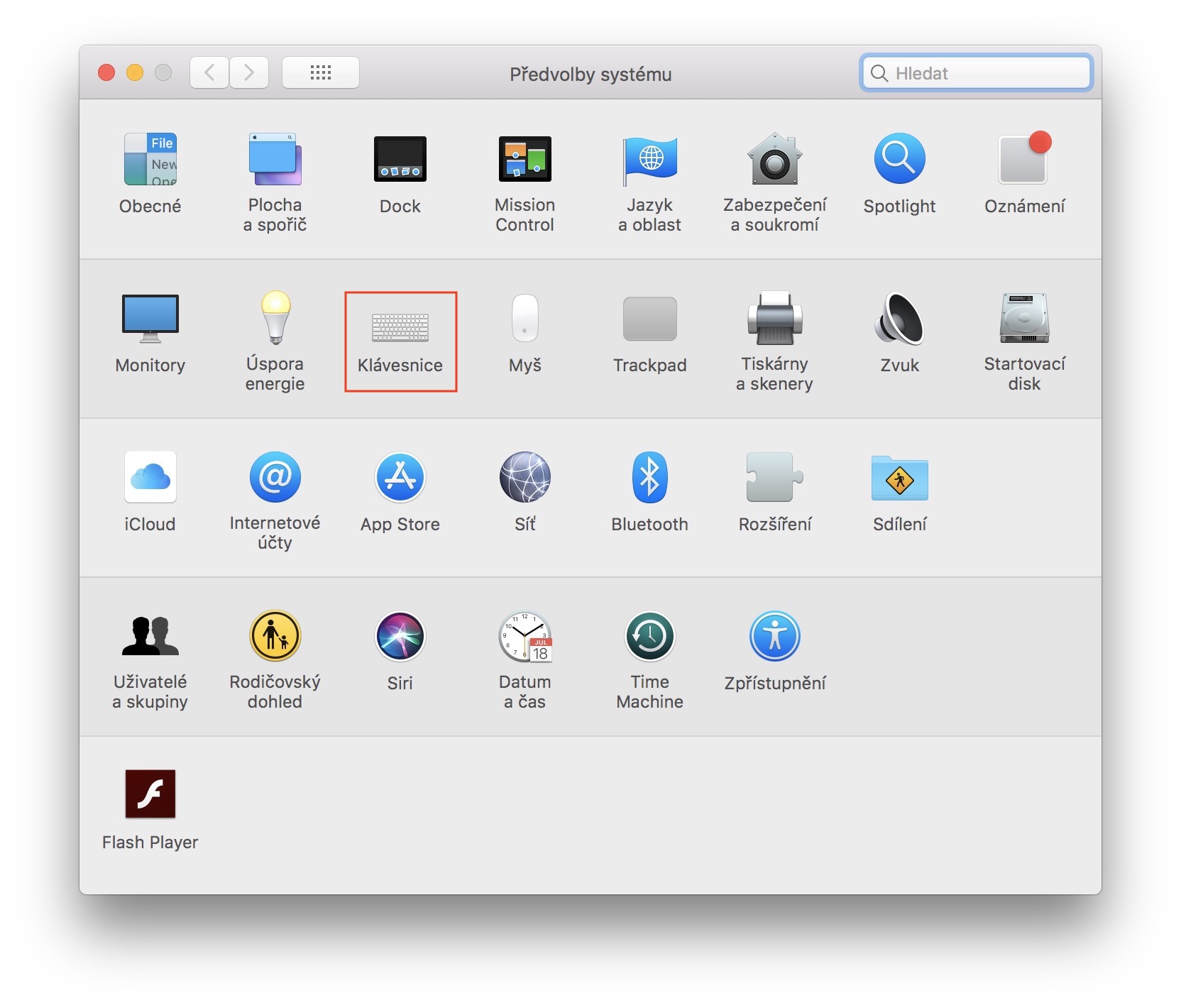Click the back navigation arrow

tap(209, 72)
